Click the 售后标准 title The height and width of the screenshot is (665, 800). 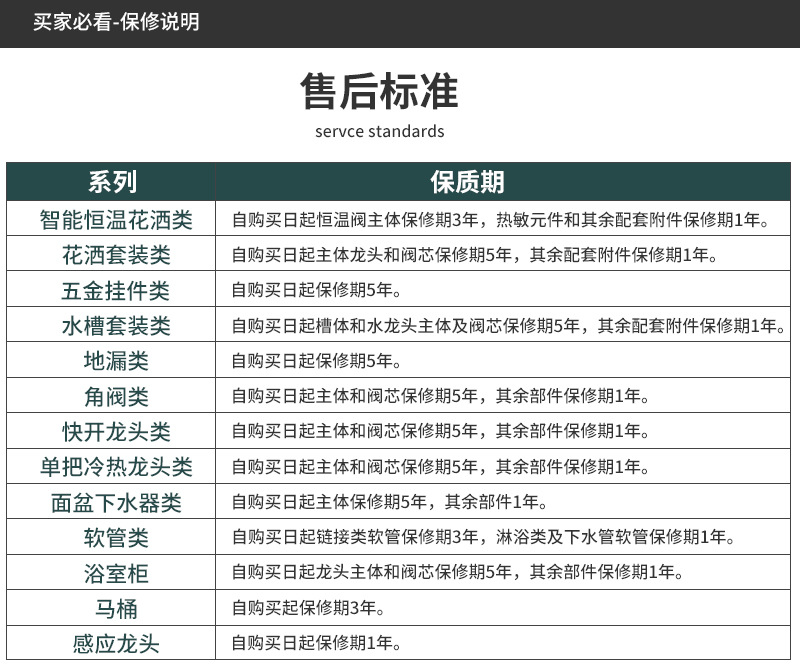click(379, 91)
